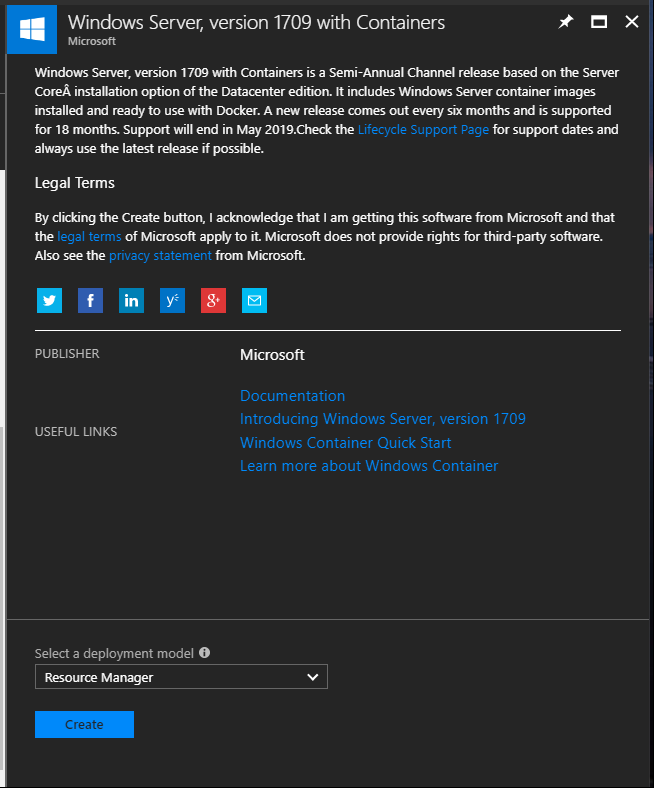Viewport: 654px width, 788px height.
Task: Show deployment model info tooltip icon
Action: [x=205, y=652]
